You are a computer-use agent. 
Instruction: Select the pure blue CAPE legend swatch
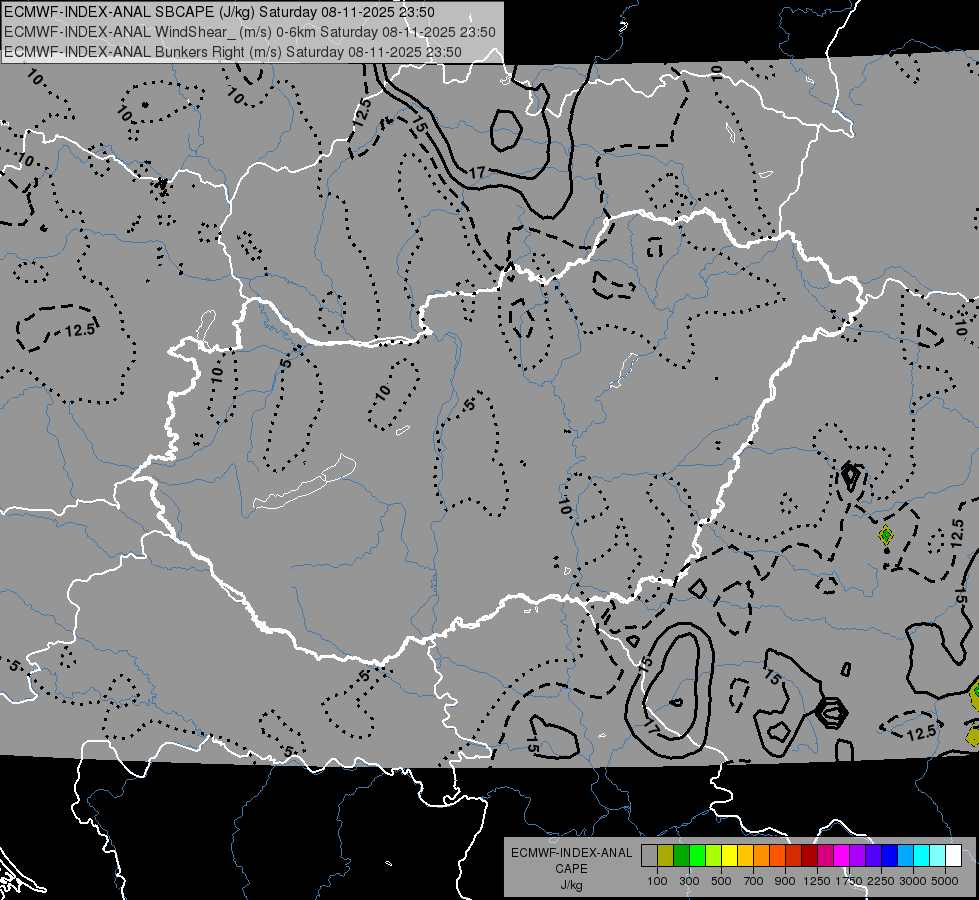coord(889,855)
